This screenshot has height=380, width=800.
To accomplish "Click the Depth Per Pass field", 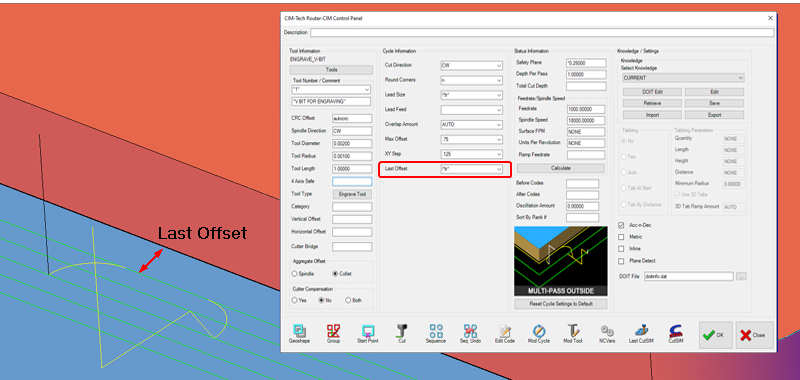I will [x=586, y=74].
